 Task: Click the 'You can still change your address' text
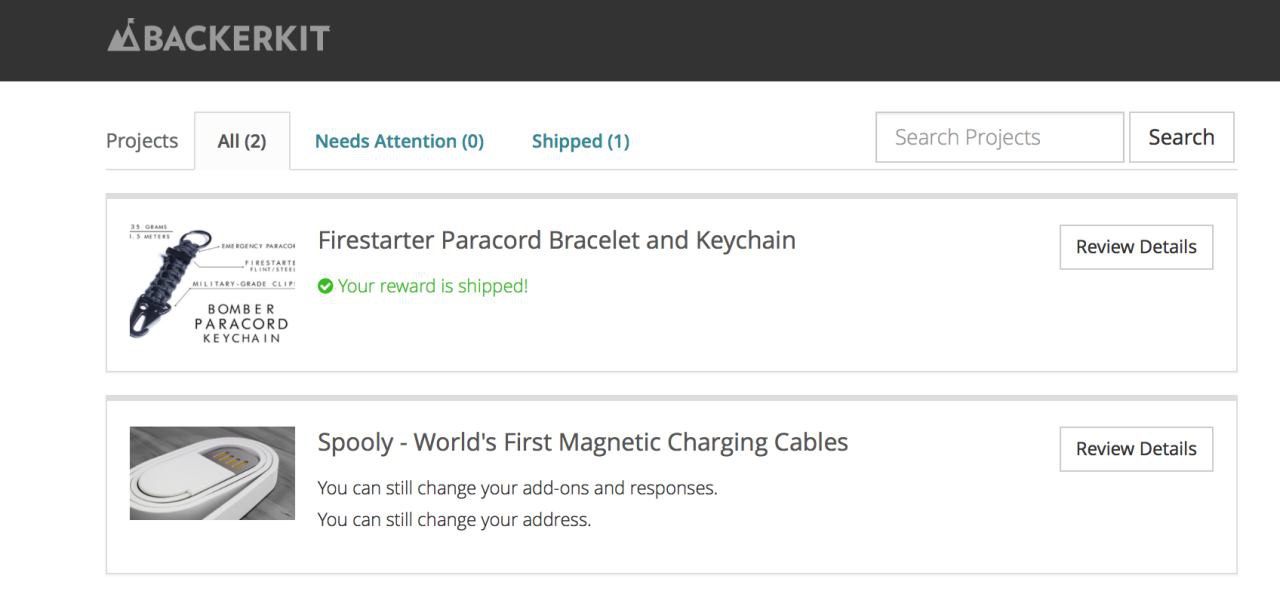[454, 520]
